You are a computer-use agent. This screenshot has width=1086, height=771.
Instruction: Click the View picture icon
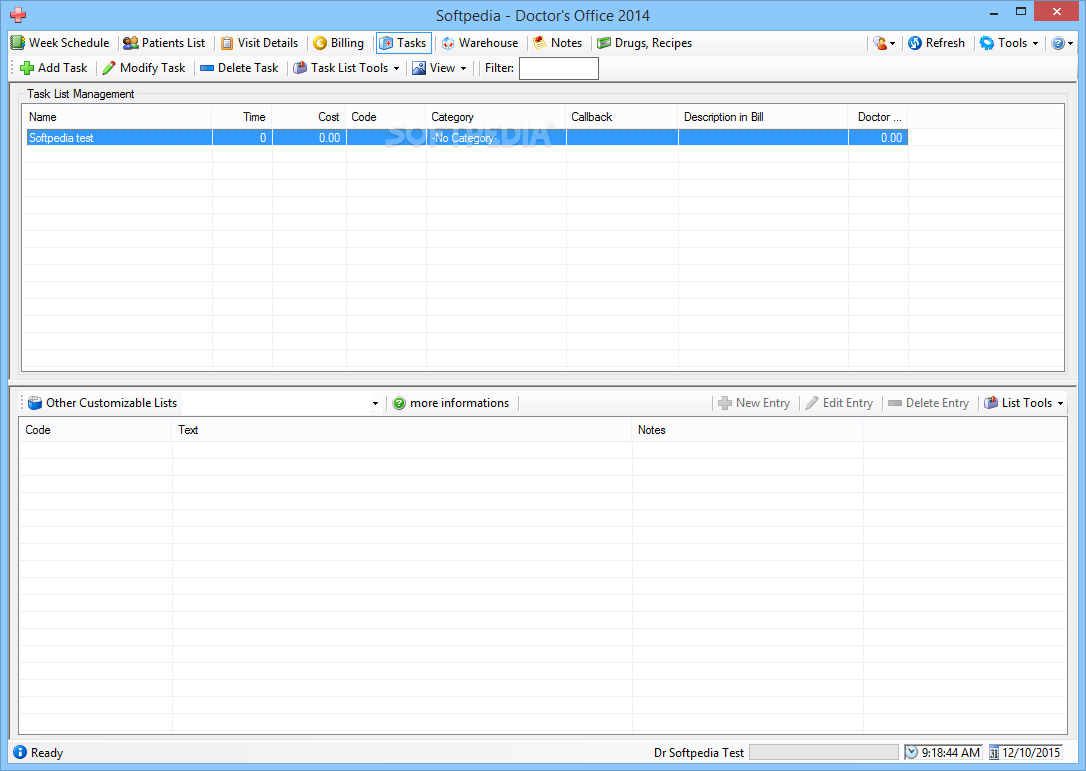coord(418,68)
